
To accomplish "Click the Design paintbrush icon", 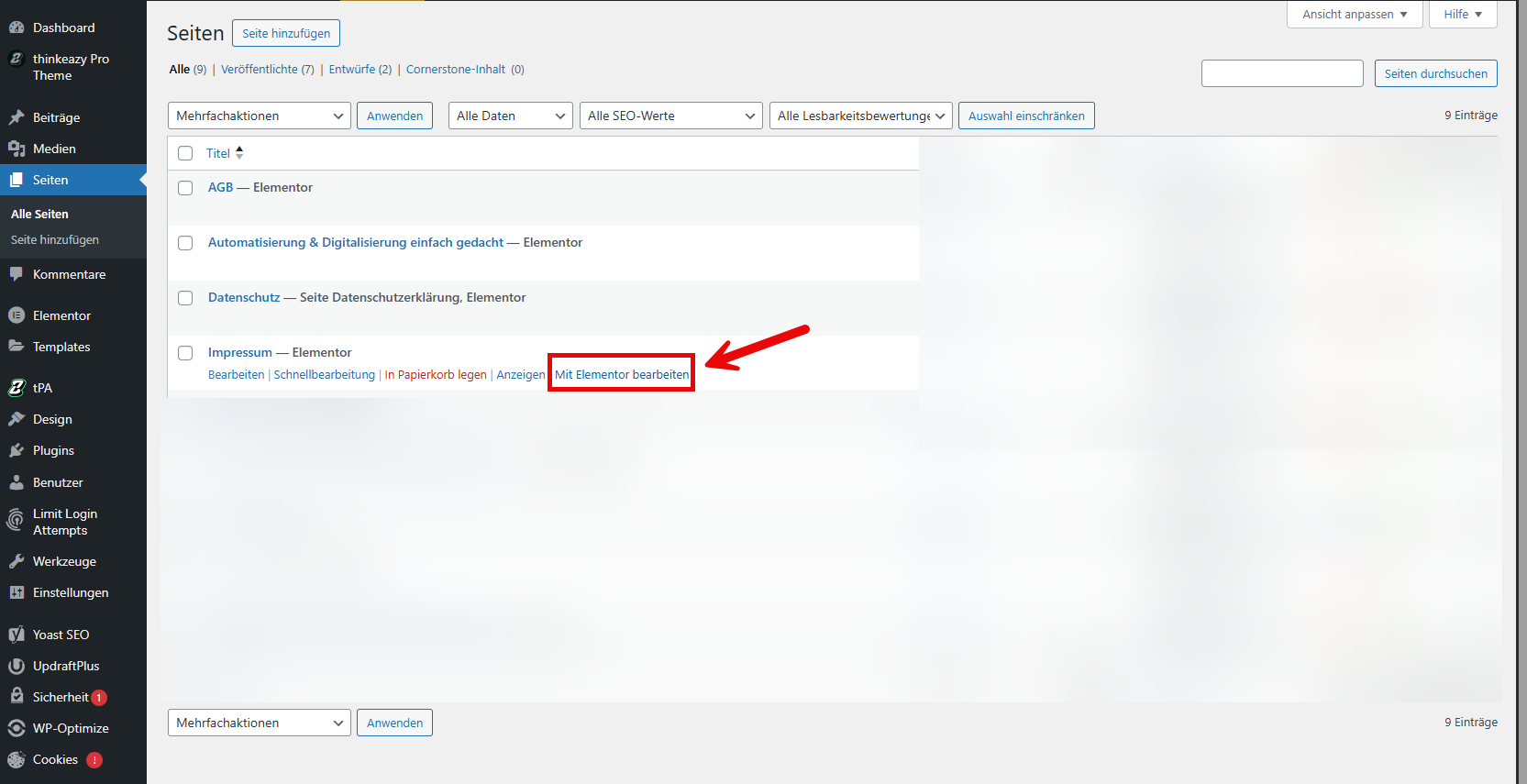I will (x=17, y=419).
